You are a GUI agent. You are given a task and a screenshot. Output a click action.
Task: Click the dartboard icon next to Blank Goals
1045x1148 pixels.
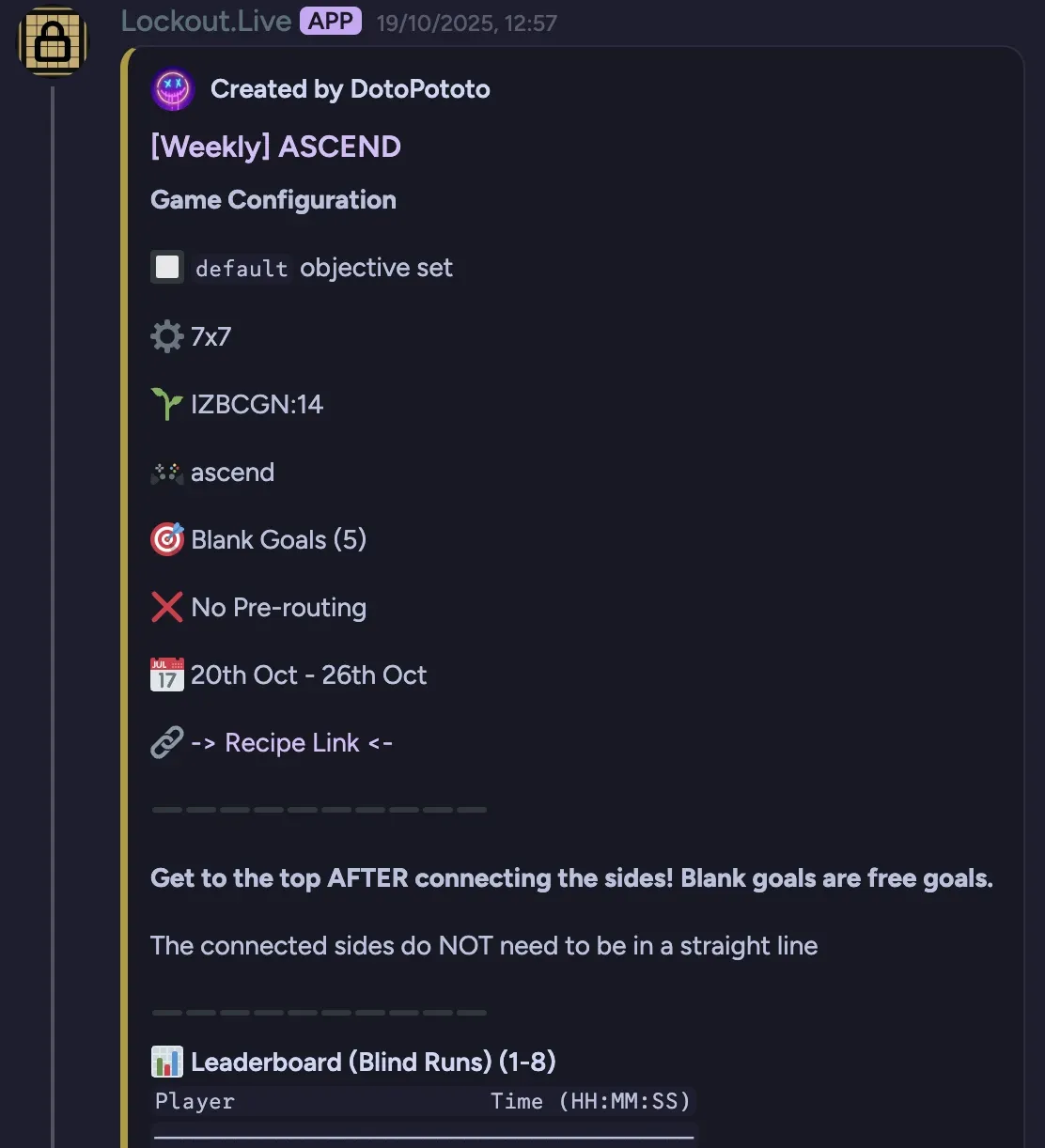(x=166, y=539)
